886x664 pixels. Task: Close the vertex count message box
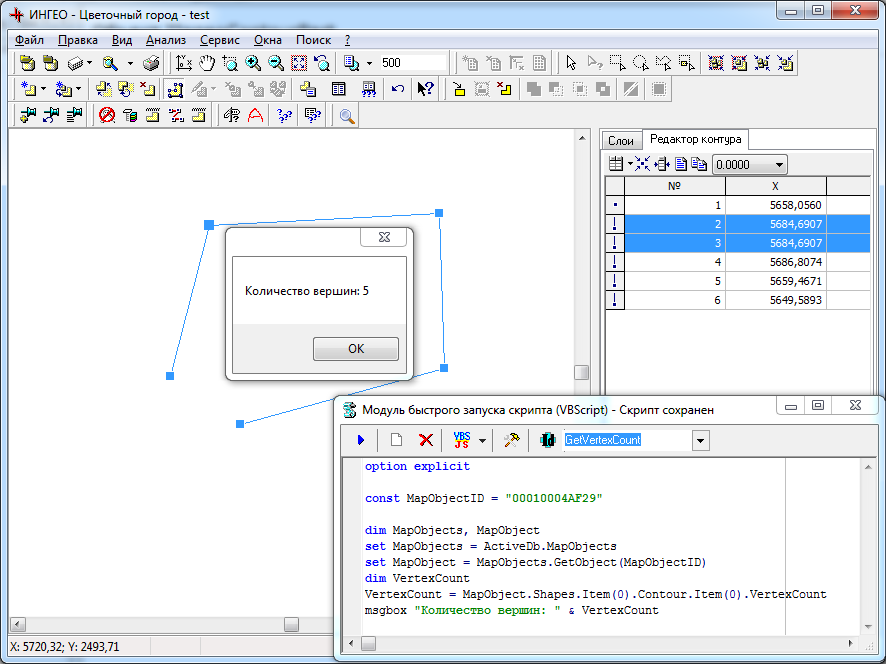coord(384,237)
